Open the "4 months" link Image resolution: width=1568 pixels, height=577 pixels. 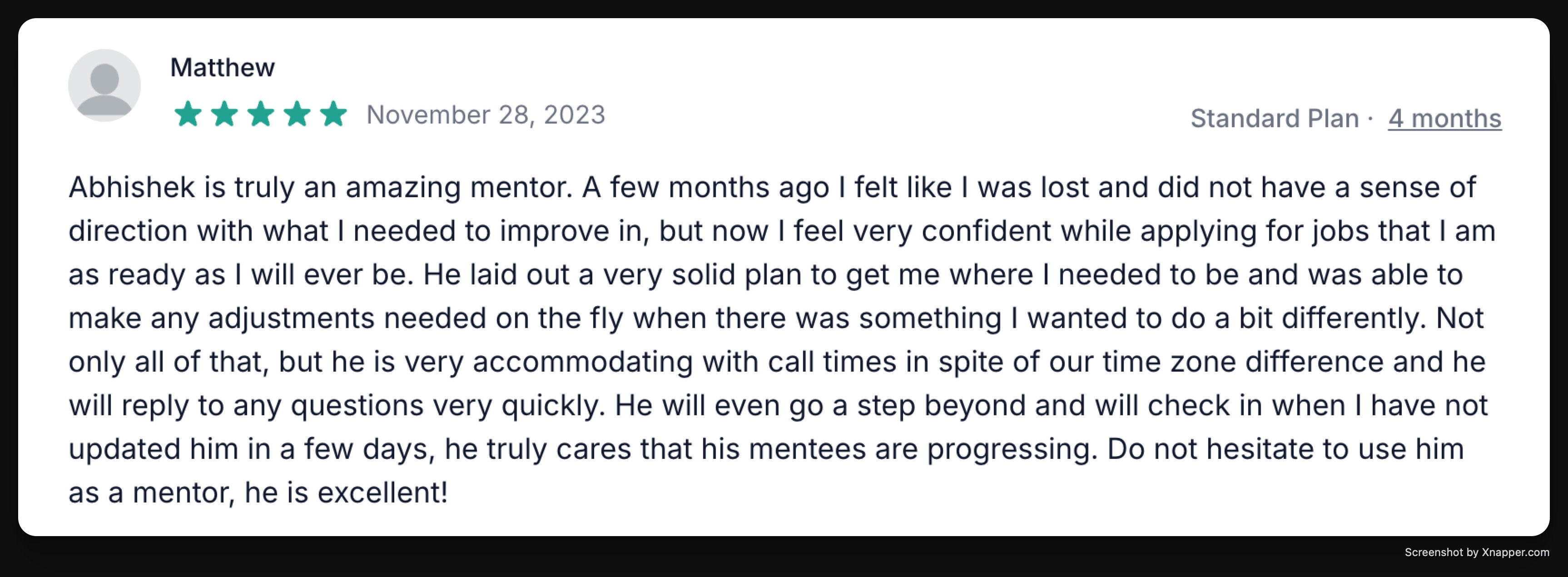point(1444,118)
